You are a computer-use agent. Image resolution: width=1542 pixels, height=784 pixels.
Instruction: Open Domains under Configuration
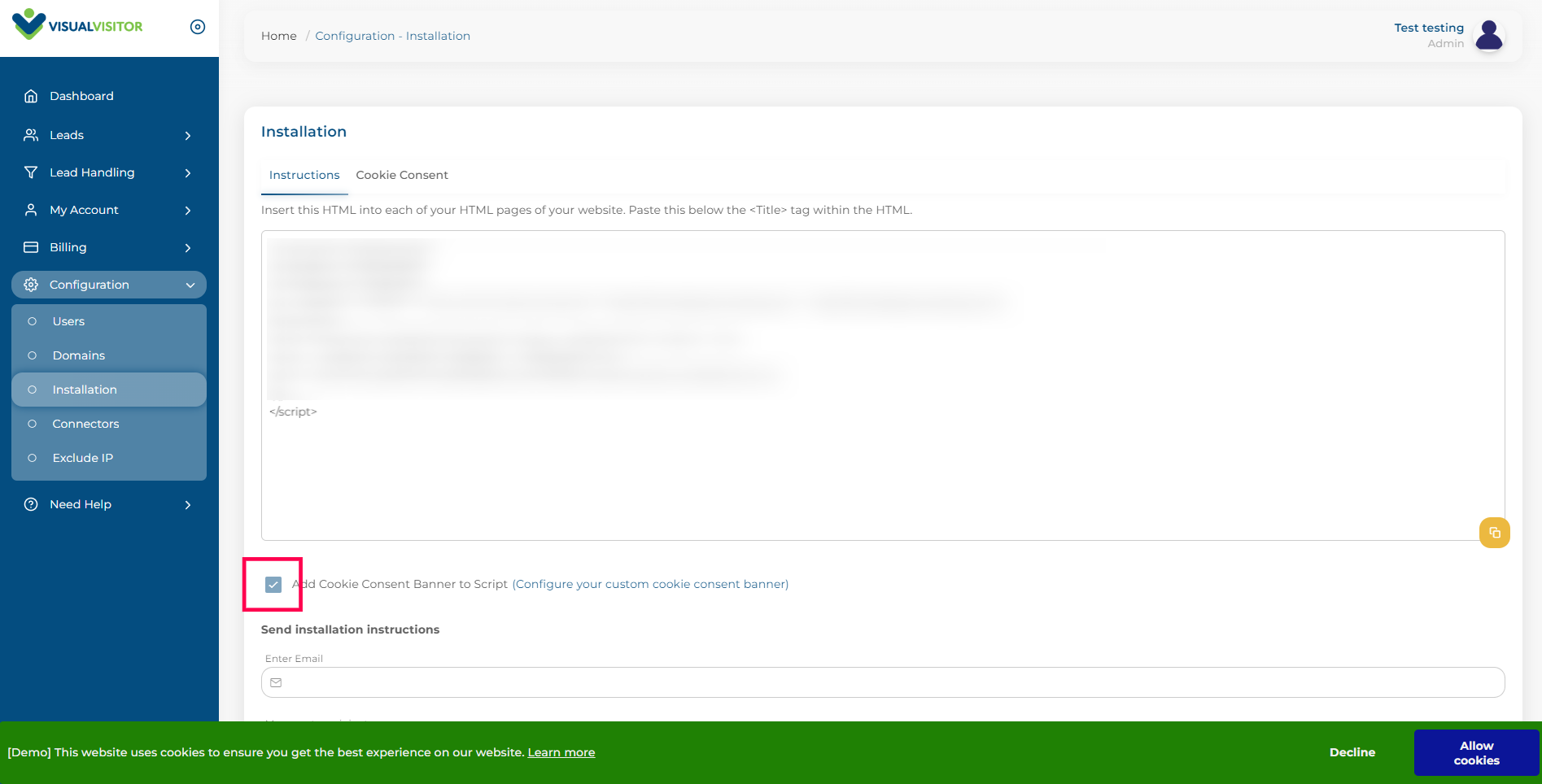tap(109, 355)
